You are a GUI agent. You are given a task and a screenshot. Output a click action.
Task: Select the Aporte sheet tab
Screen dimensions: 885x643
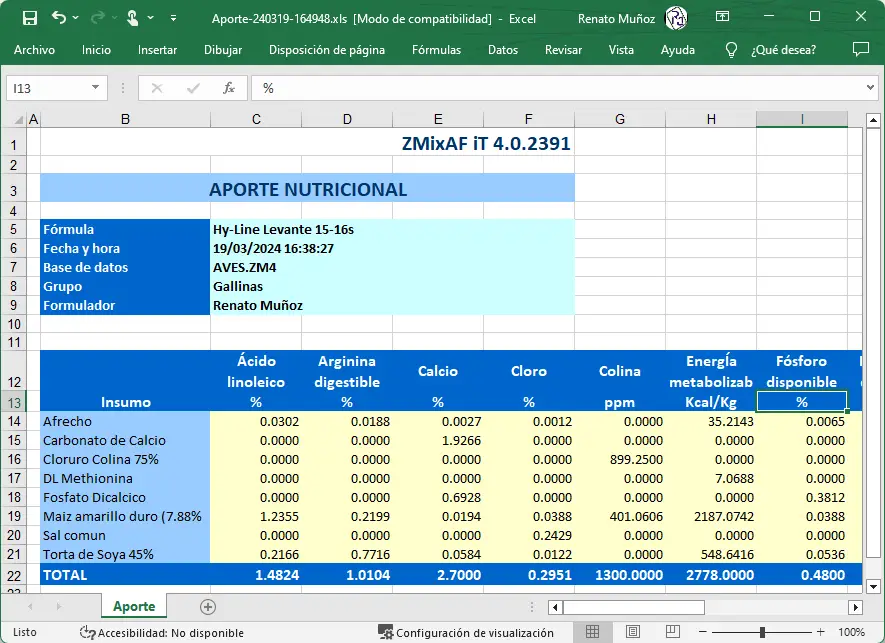point(134,606)
